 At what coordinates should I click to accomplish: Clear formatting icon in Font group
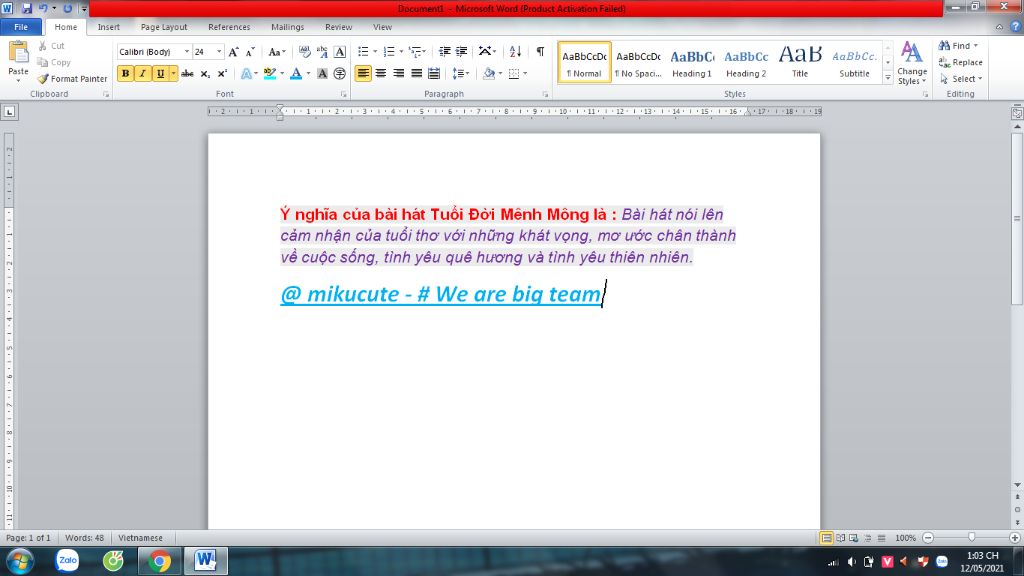tap(304, 52)
